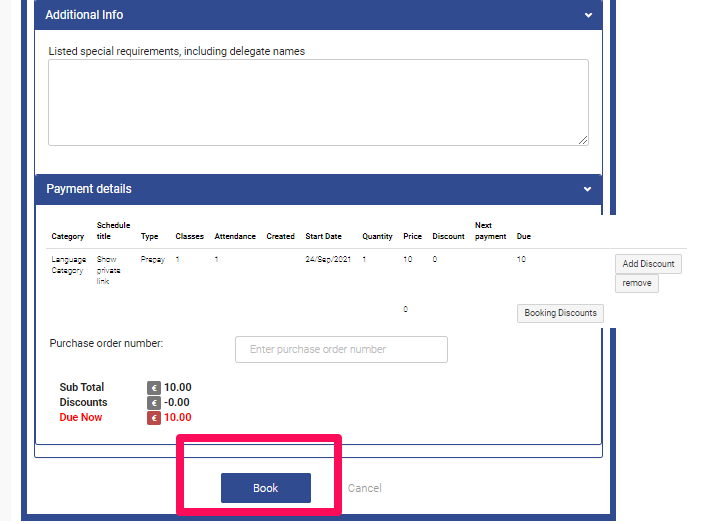Click the Start Date column header
Viewport: 719px width, 524px height.
point(323,237)
